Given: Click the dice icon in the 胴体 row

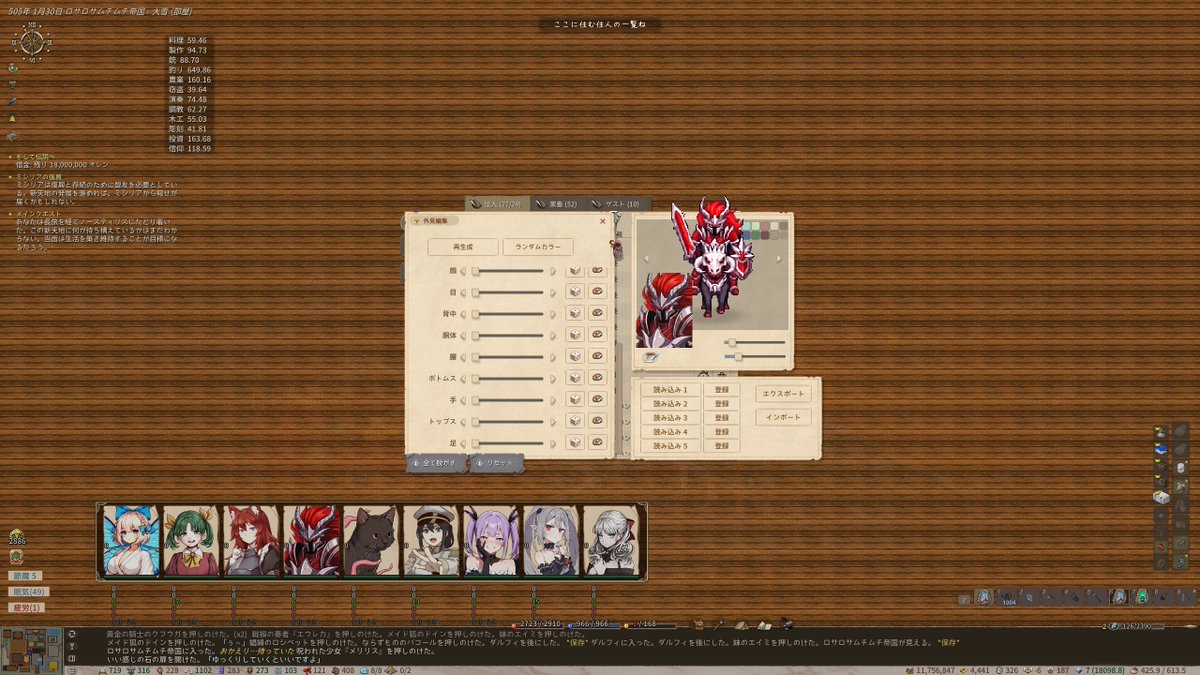Looking at the screenshot, I should pos(575,335).
